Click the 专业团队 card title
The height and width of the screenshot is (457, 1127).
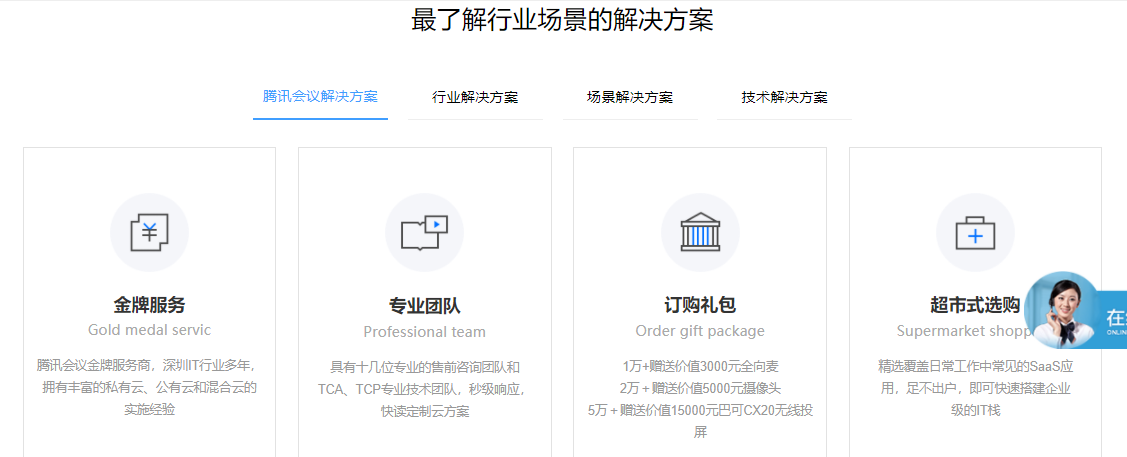[x=425, y=306]
